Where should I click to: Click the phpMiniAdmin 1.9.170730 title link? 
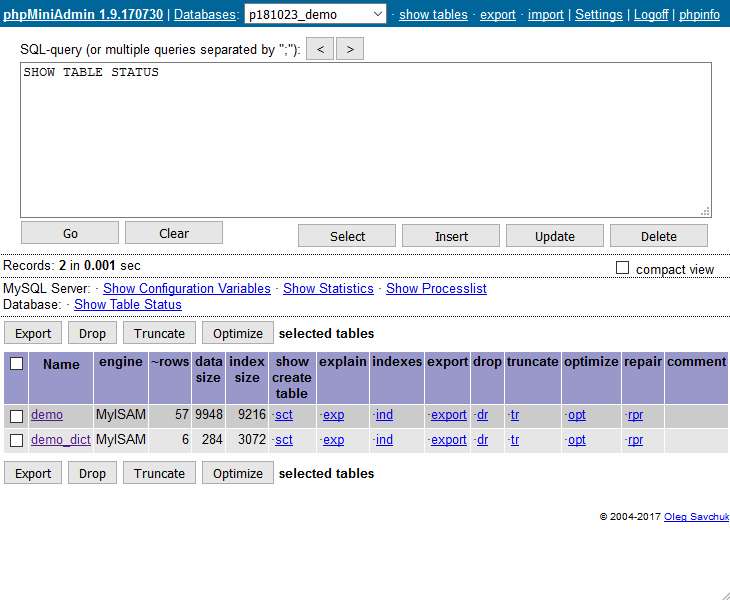pos(83,14)
